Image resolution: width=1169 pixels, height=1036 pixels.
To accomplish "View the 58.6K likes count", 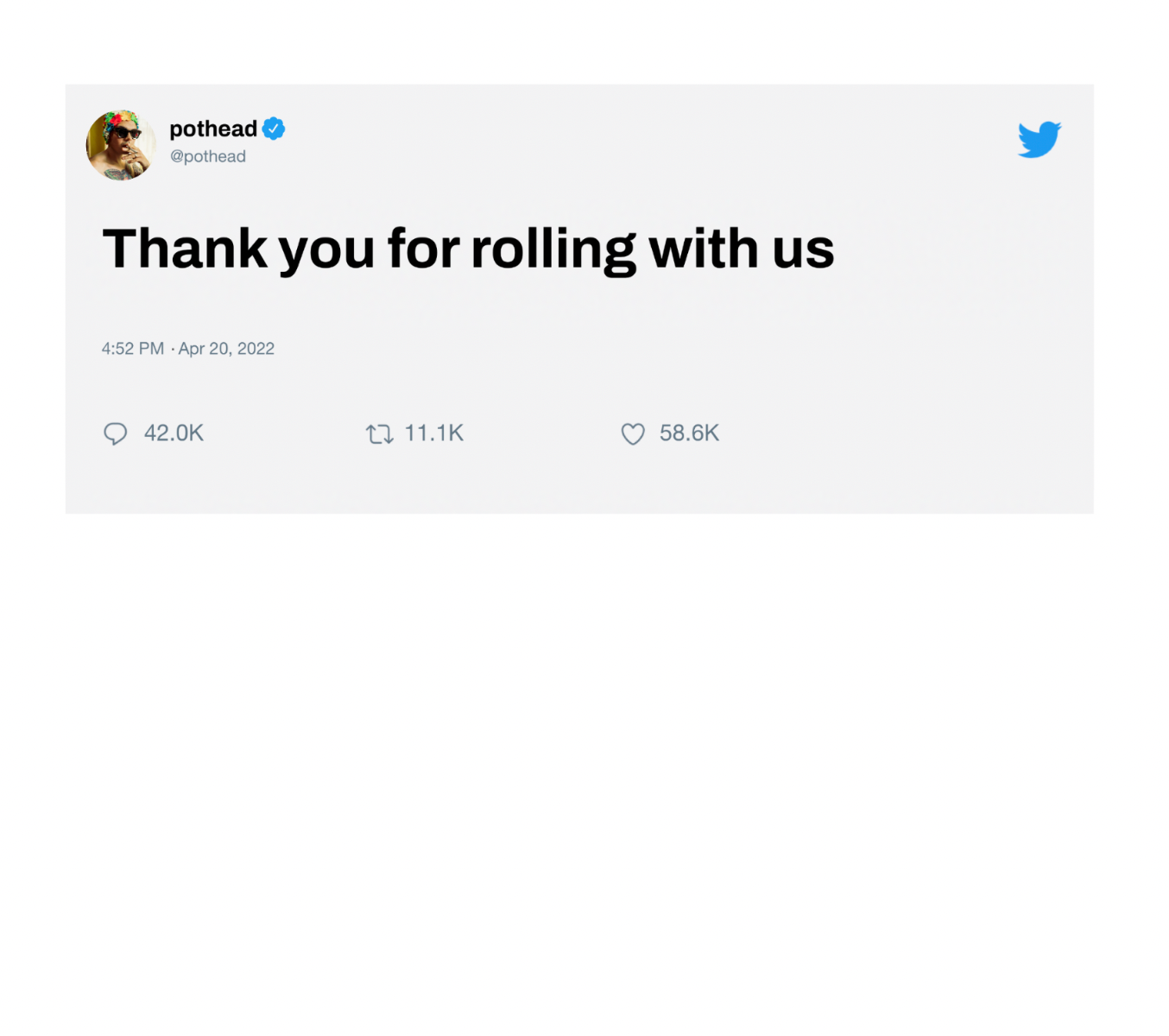I will pos(689,433).
